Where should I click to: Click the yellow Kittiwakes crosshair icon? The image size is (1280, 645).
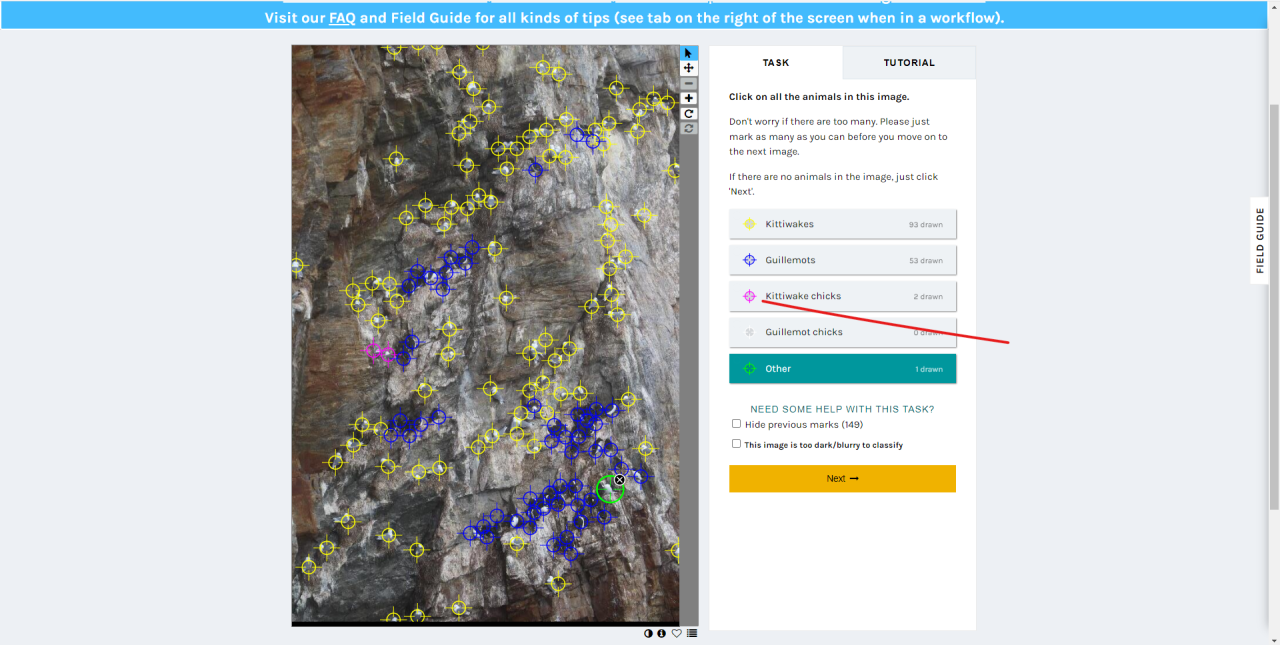[x=749, y=224]
